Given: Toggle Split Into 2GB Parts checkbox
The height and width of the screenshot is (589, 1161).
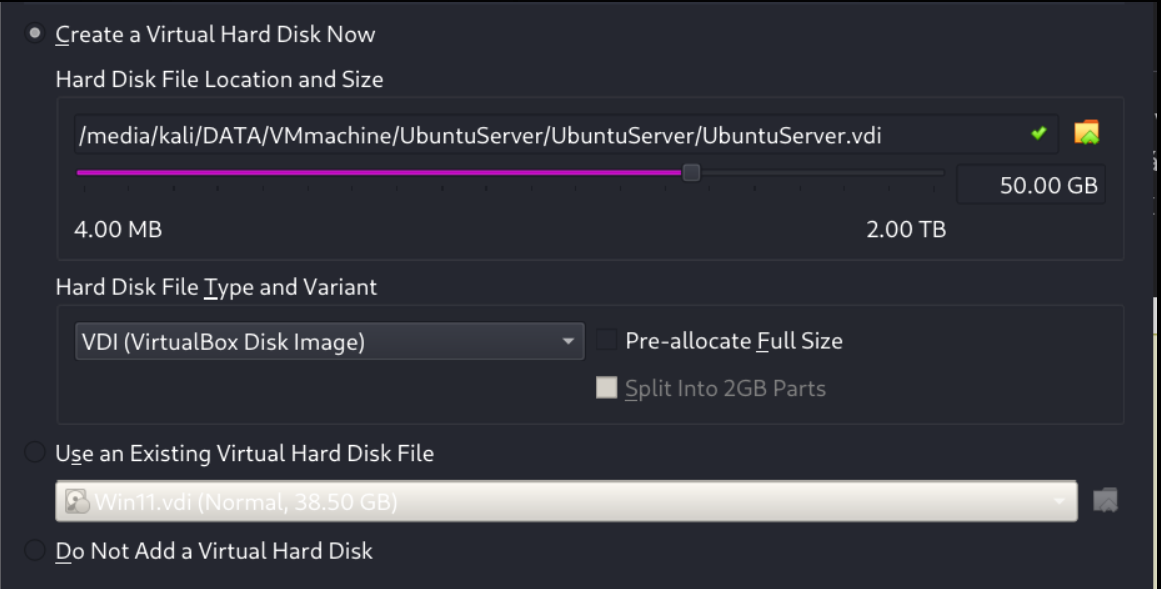Looking at the screenshot, I should click(x=607, y=388).
